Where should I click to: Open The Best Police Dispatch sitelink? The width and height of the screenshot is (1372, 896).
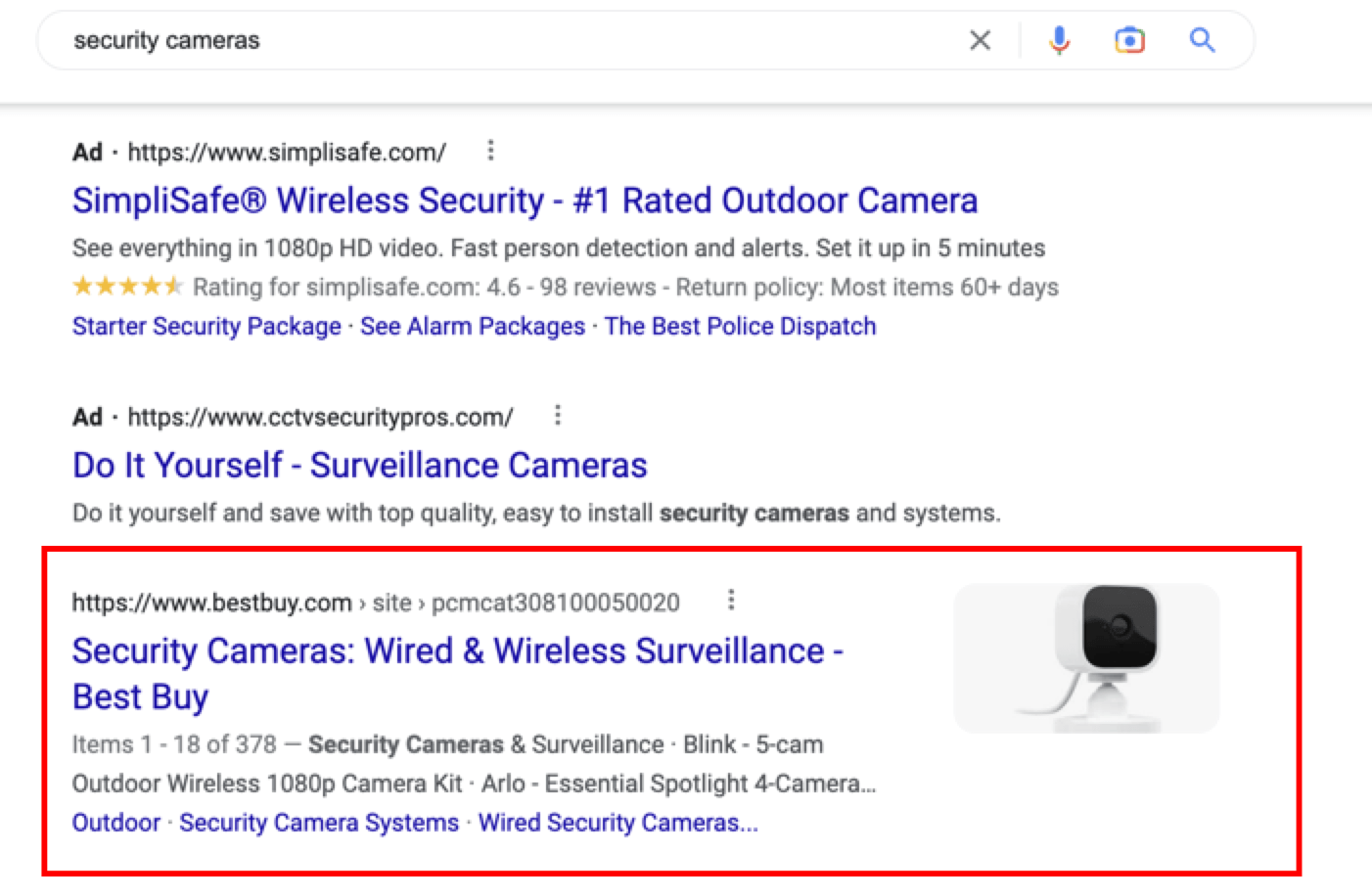point(740,326)
